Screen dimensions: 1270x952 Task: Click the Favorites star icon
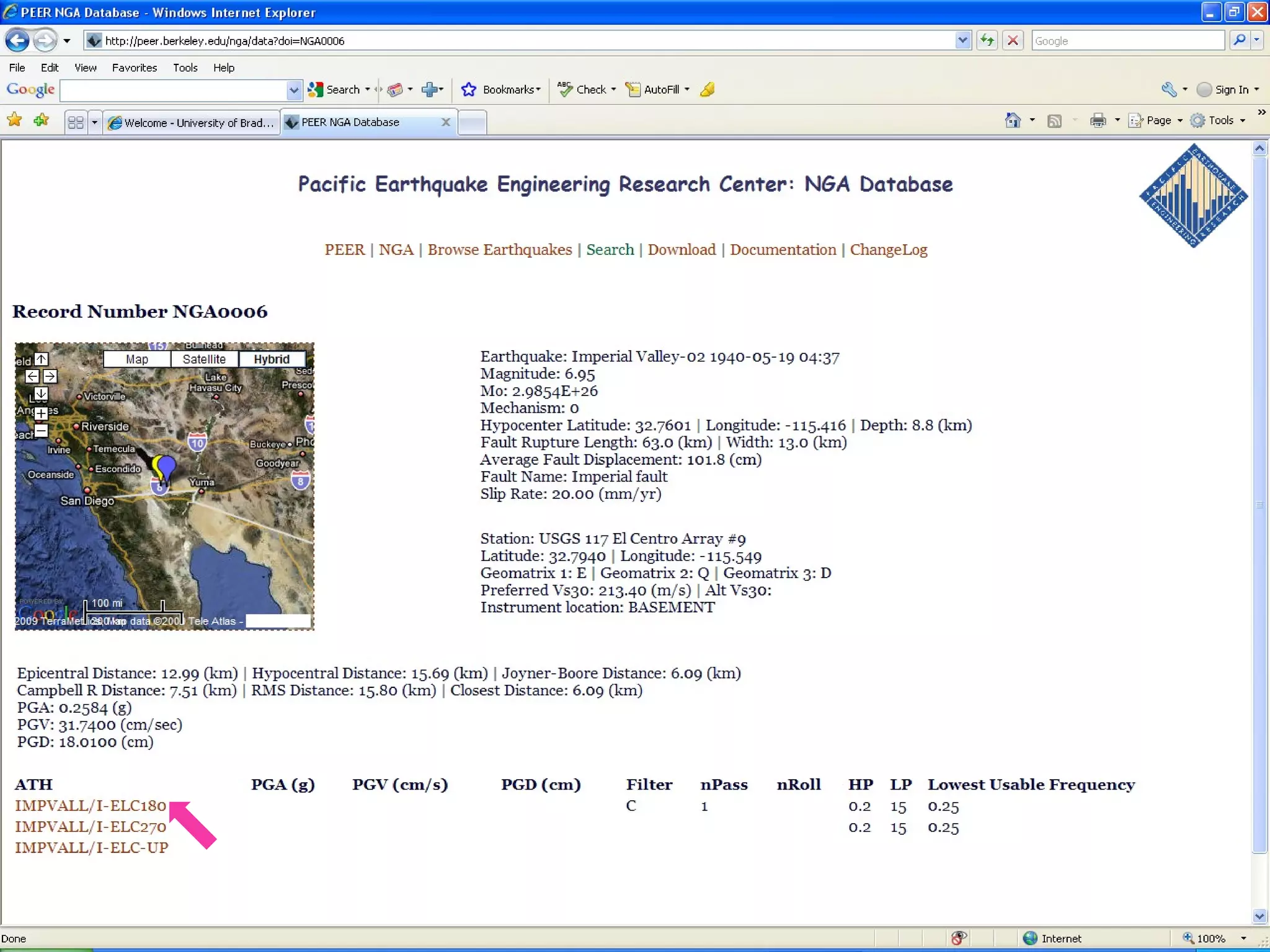tap(14, 120)
